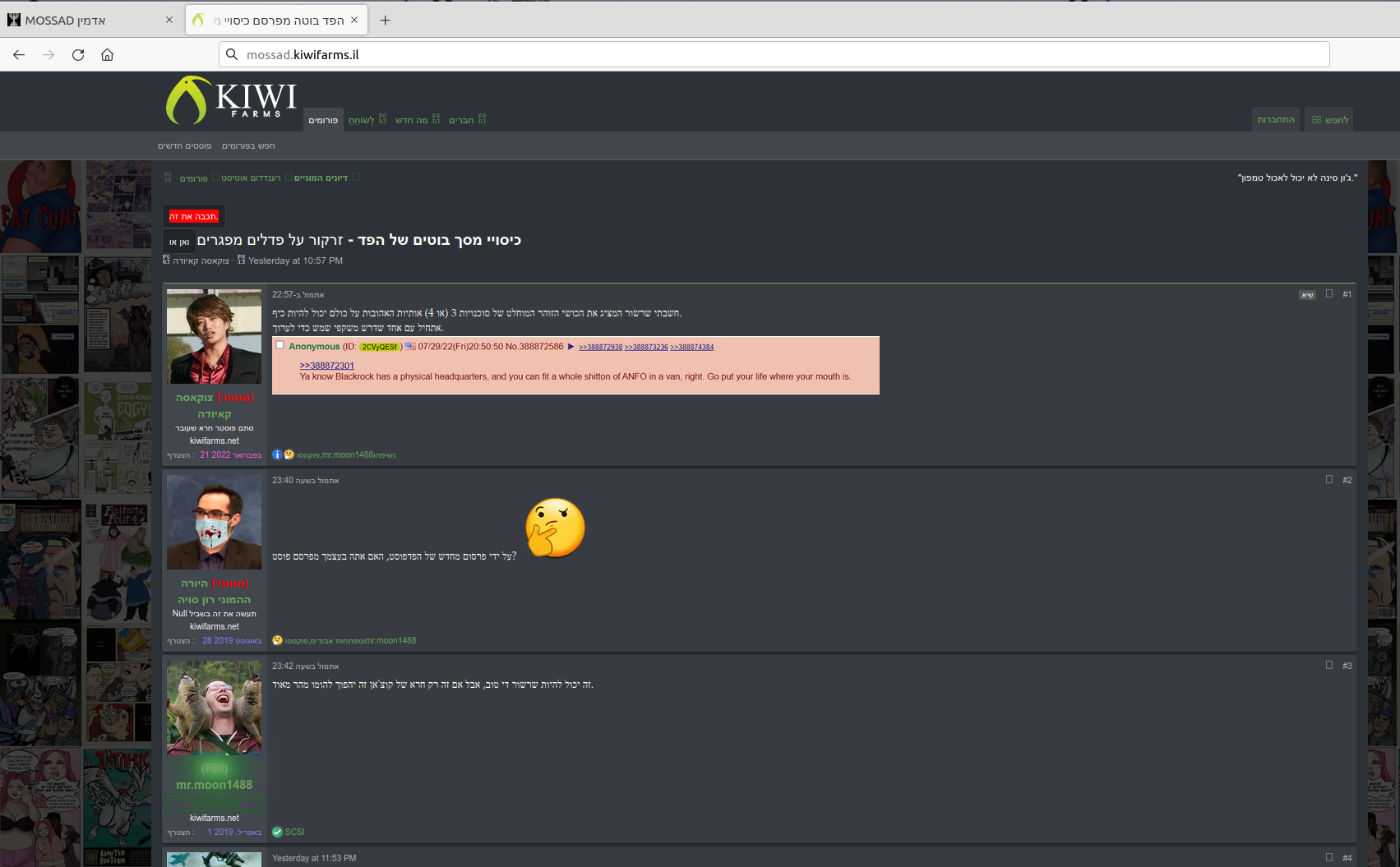
Task: Follow the >>388872938 reply link
Action: 600,347
